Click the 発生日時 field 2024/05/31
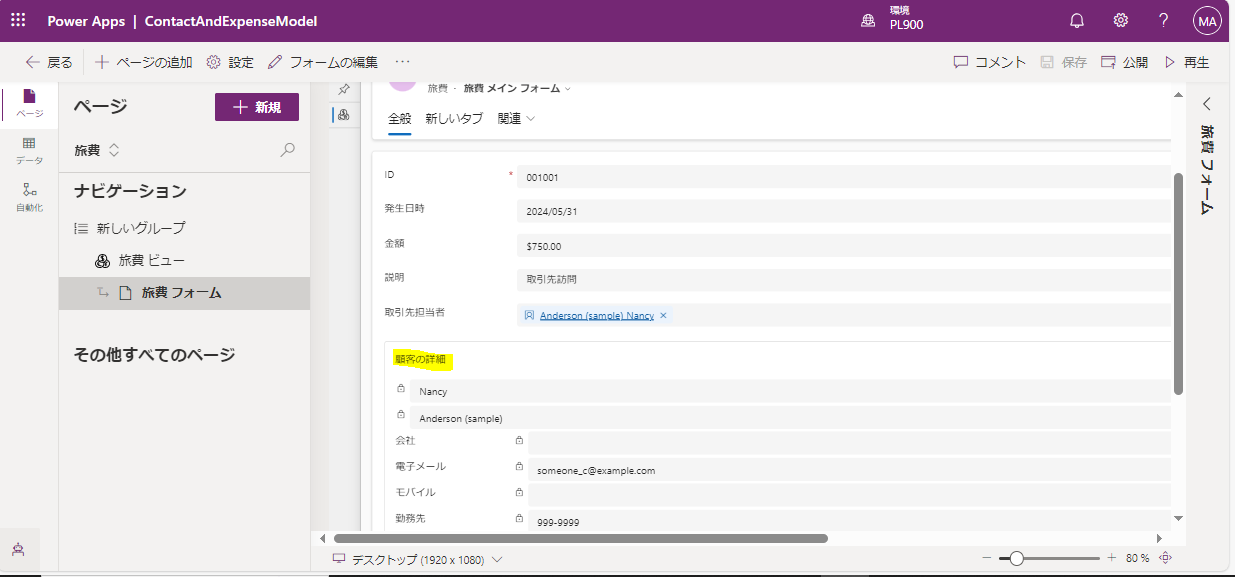 843,211
